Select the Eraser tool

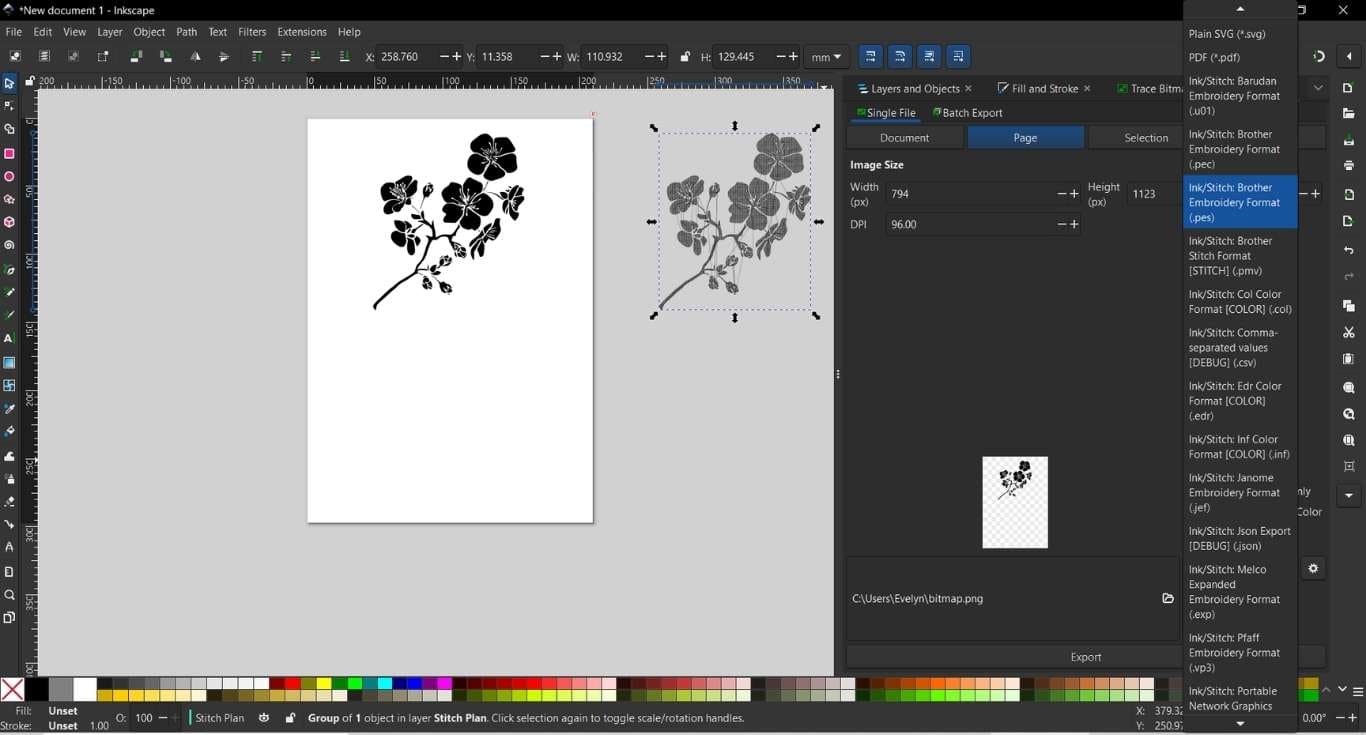[9, 502]
